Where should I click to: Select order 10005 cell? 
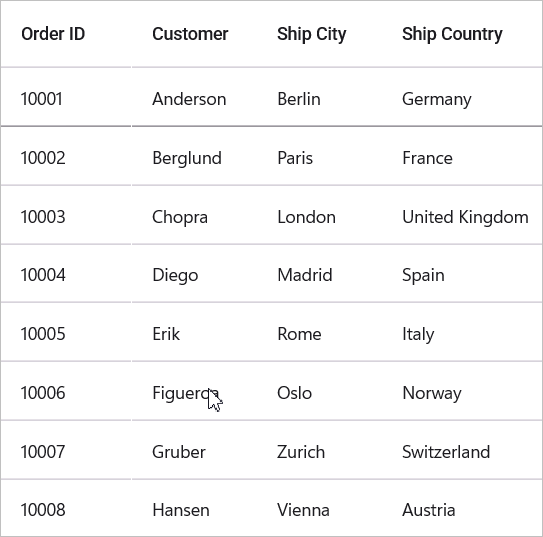coord(66,332)
